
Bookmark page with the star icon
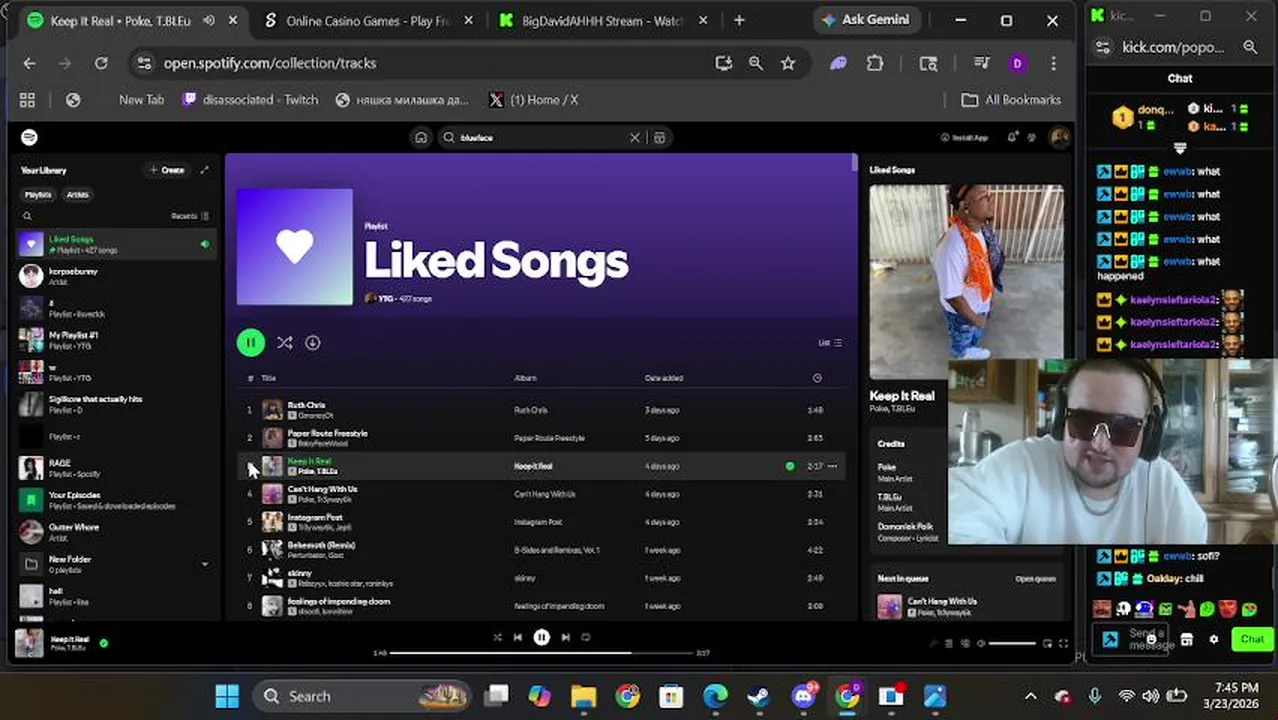click(x=788, y=63)
